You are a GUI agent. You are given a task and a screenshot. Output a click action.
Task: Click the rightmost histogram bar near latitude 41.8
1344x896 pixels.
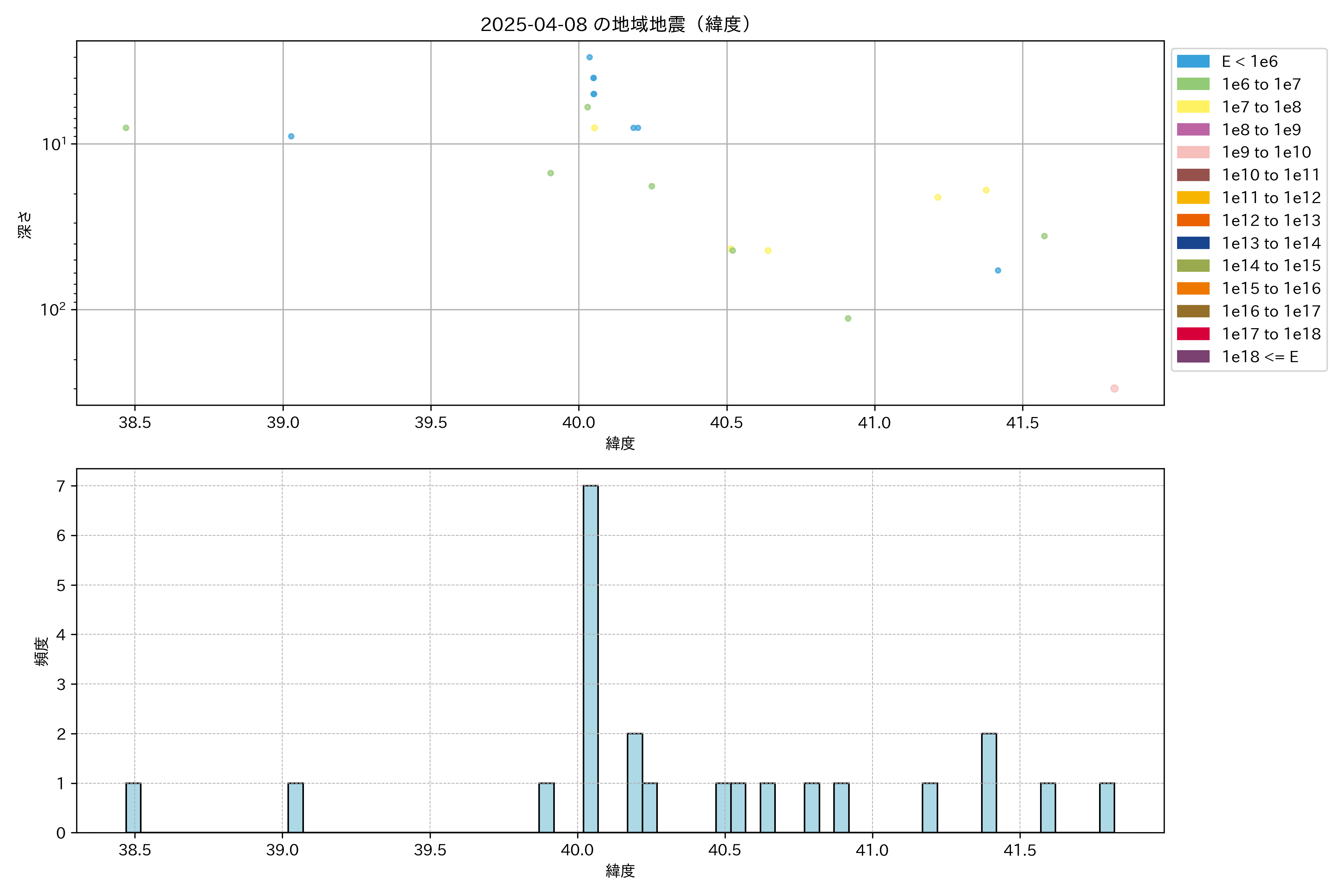[x=1107, y=808]
